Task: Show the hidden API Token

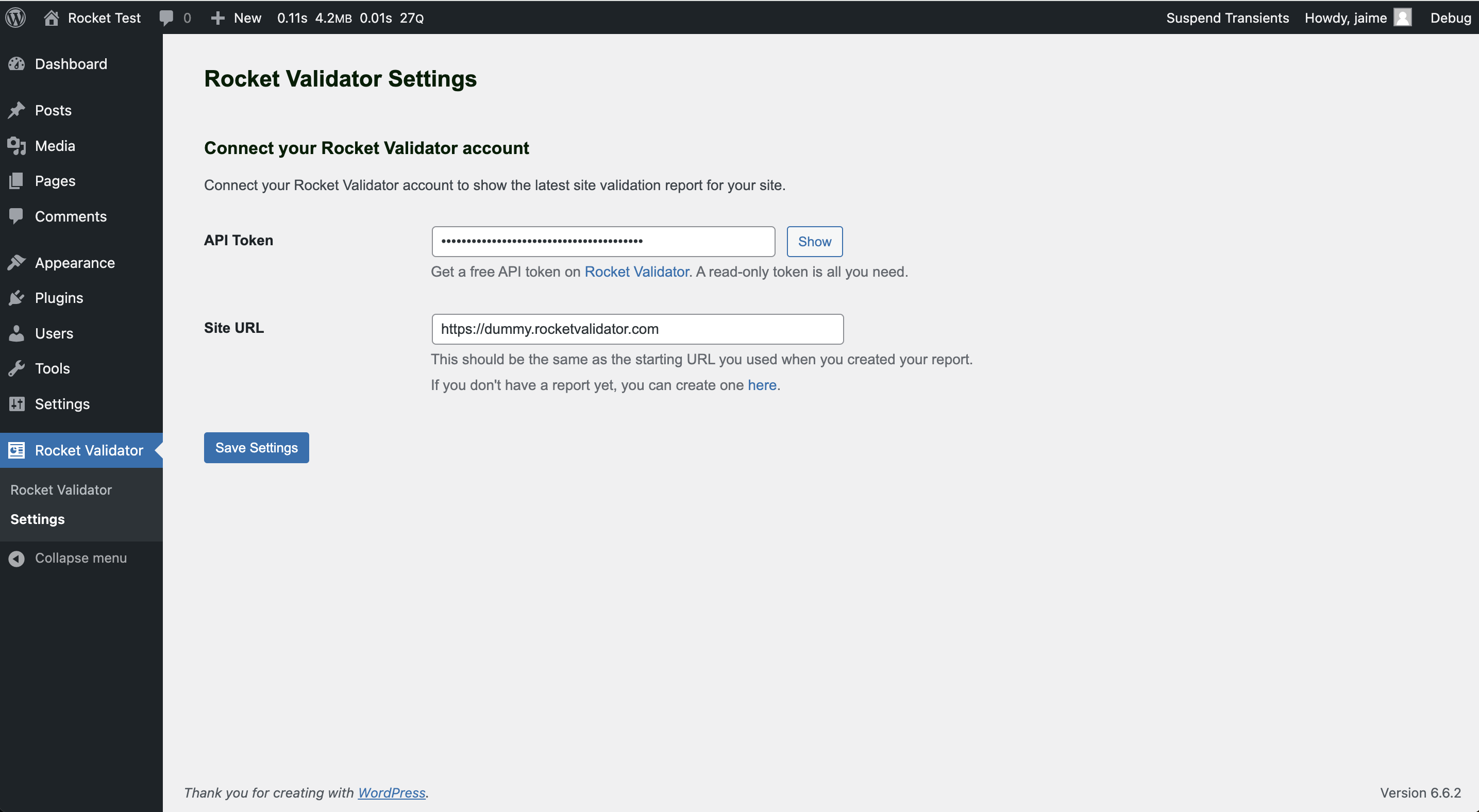Action: point(814,241)
